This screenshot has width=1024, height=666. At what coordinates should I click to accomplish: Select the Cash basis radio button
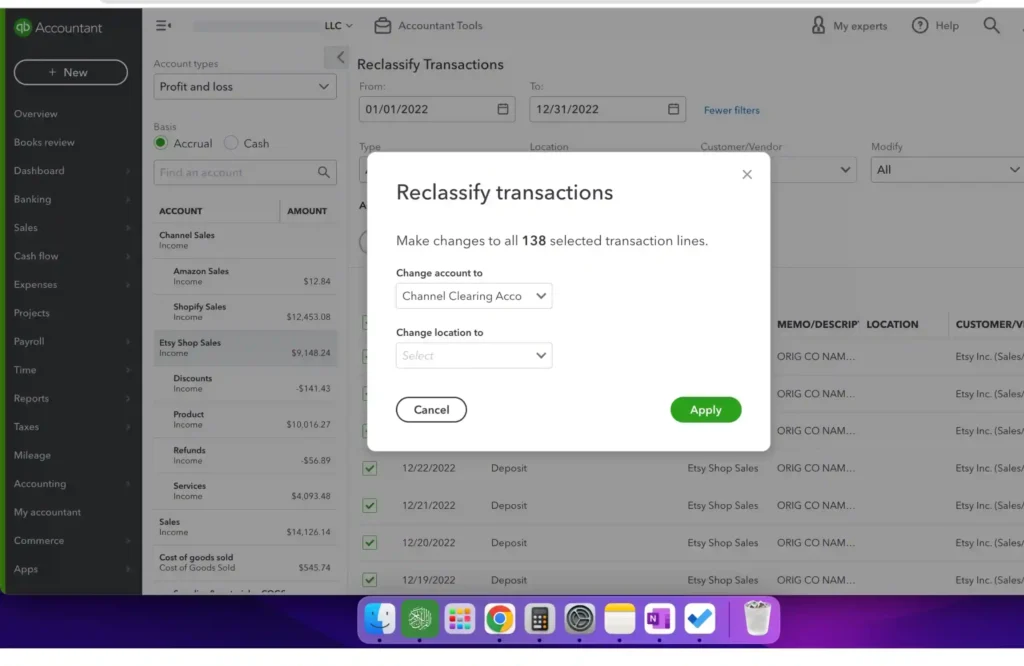pyautogui.click(x=231, y=143)
